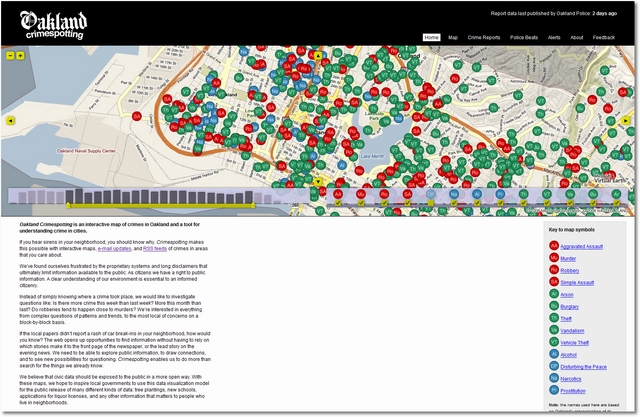Pan map right with yellow arrow
This screenshot has height=417, width=640.
626,120
